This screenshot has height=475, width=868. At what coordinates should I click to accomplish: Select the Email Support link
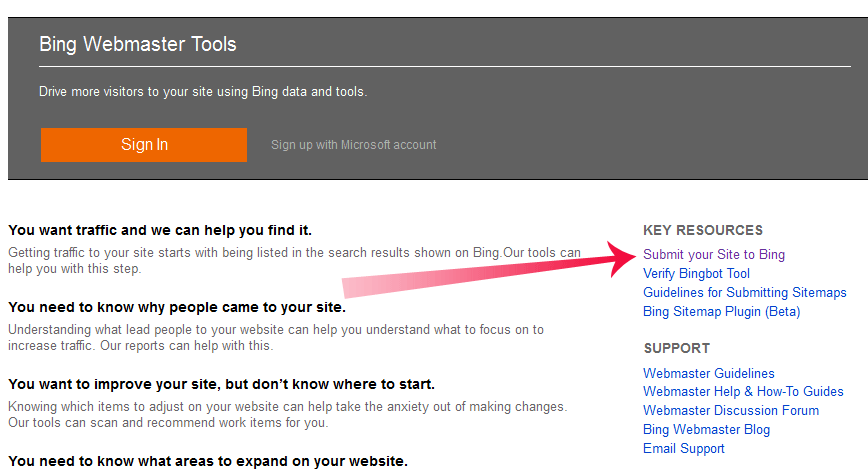pos(684,448)
